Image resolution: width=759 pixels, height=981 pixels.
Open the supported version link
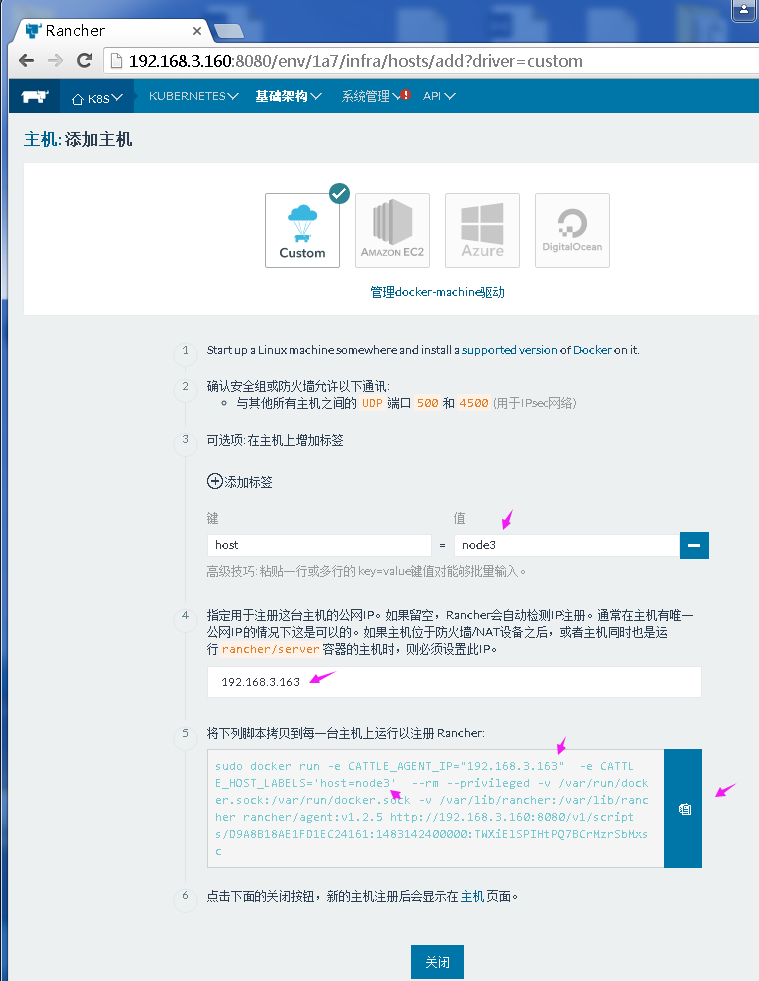point(509,350)
